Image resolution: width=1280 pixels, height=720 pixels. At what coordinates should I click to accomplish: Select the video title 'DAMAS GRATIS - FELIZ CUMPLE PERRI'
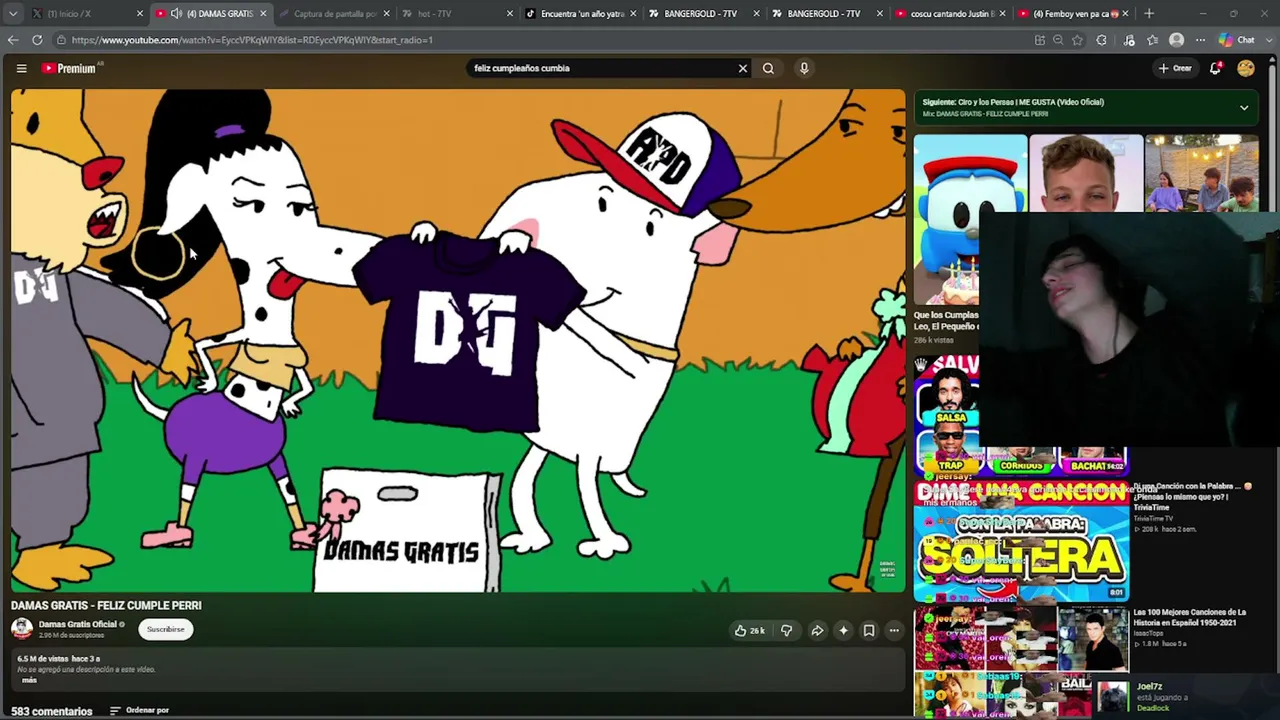106,605
